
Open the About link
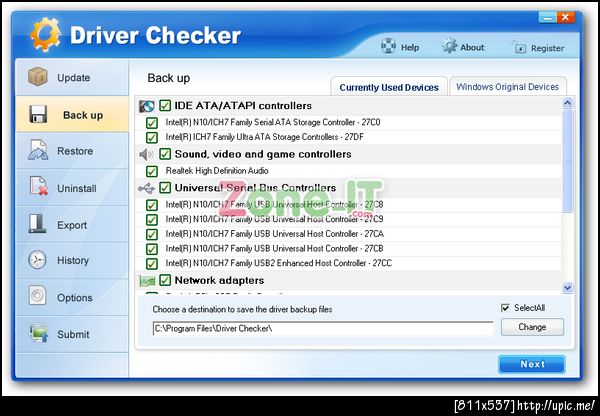coord(472,47)
